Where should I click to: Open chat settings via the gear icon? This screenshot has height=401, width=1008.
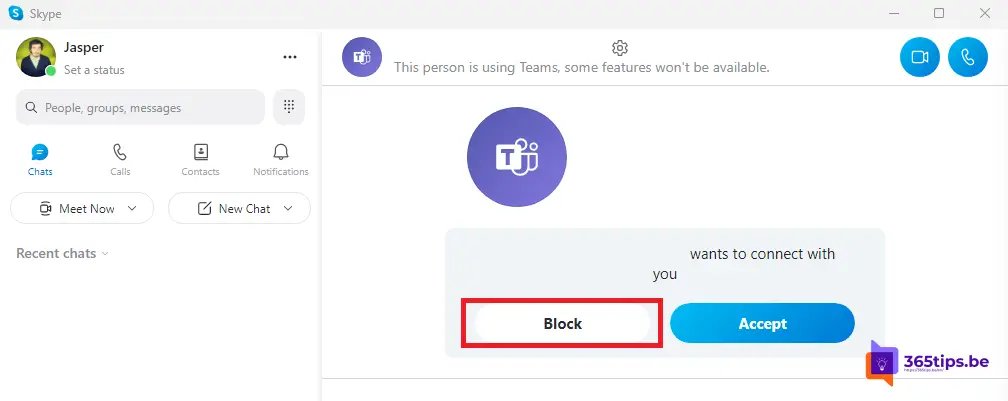[x=620, y=48]
